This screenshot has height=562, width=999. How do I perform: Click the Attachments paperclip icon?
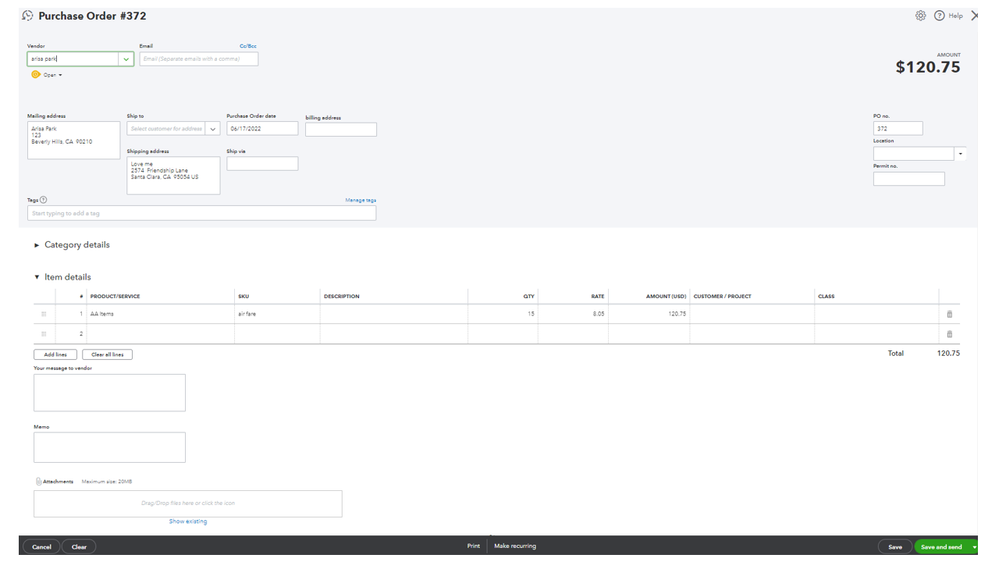38,482
